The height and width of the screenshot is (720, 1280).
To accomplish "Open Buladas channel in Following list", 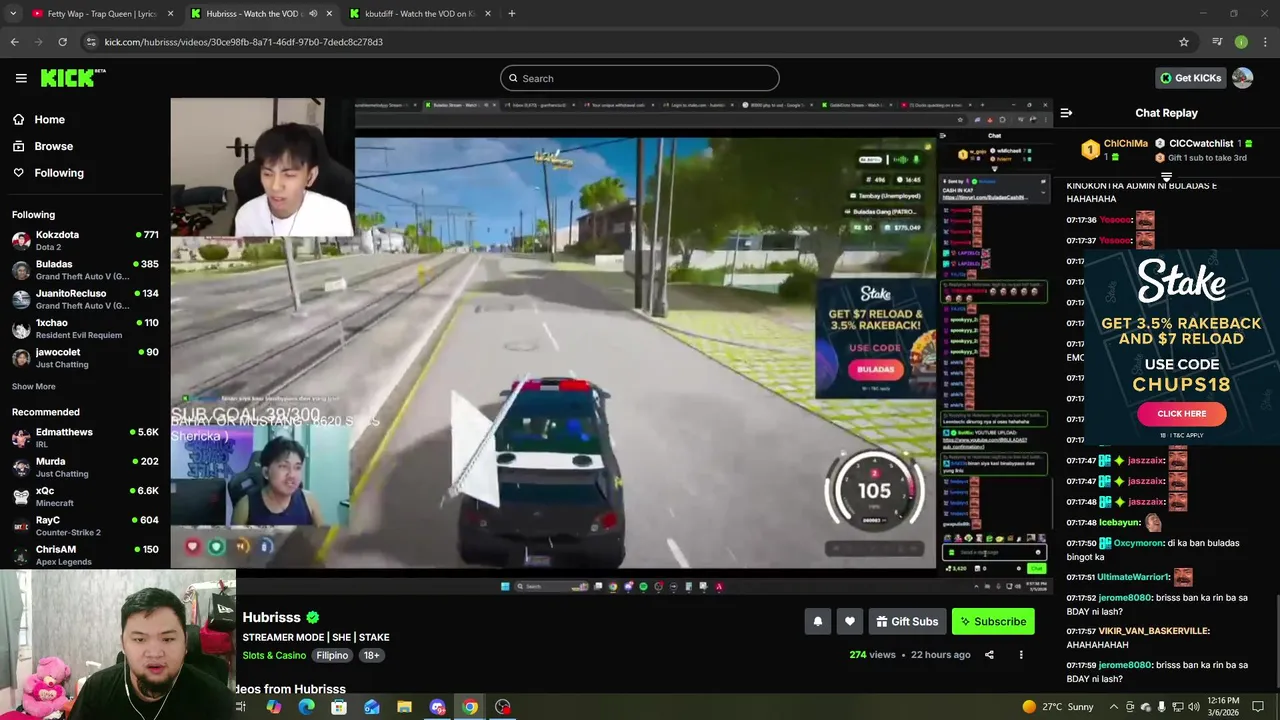I will [85, 270].
